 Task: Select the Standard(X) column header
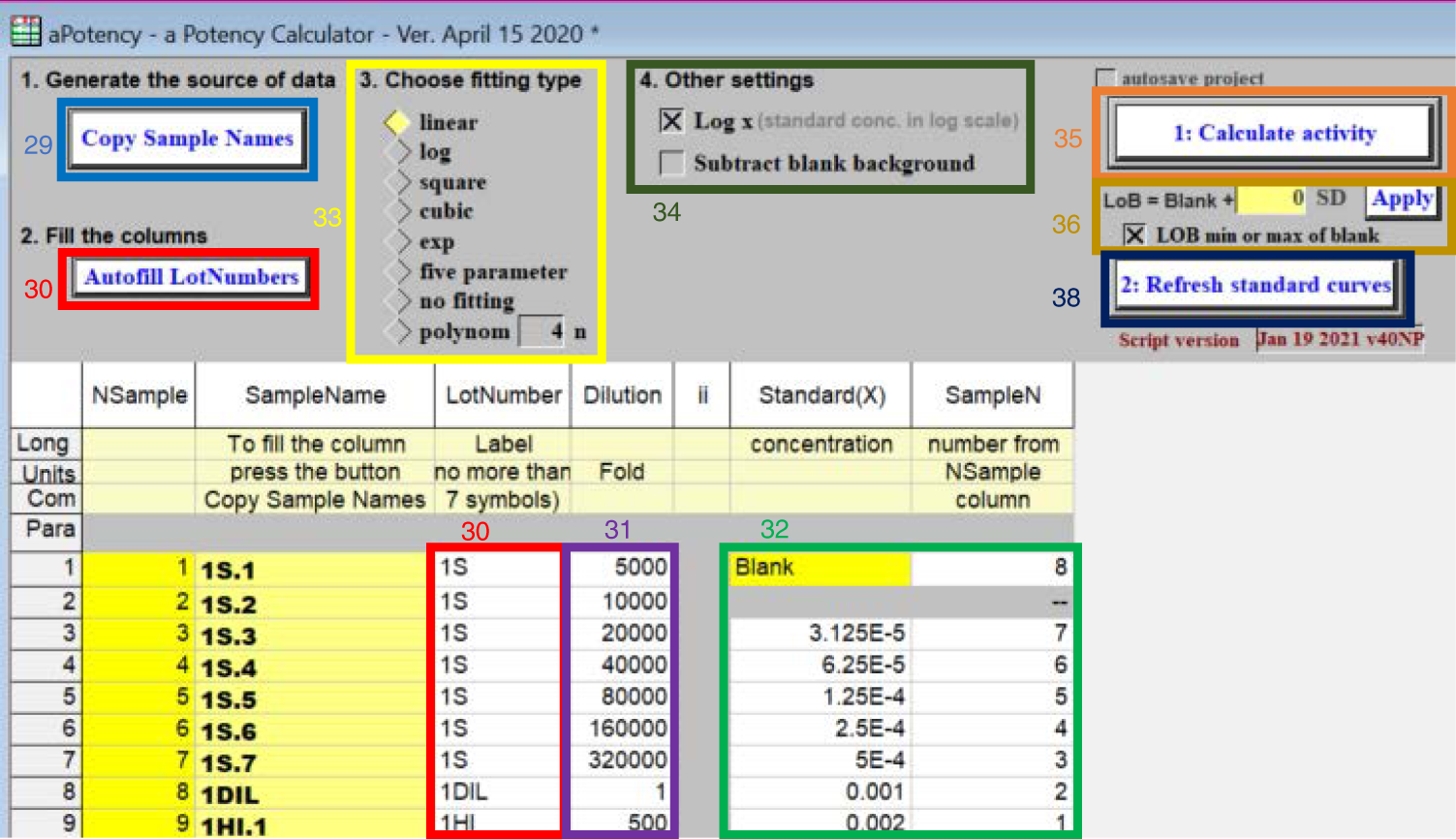[x=821, y=395]
